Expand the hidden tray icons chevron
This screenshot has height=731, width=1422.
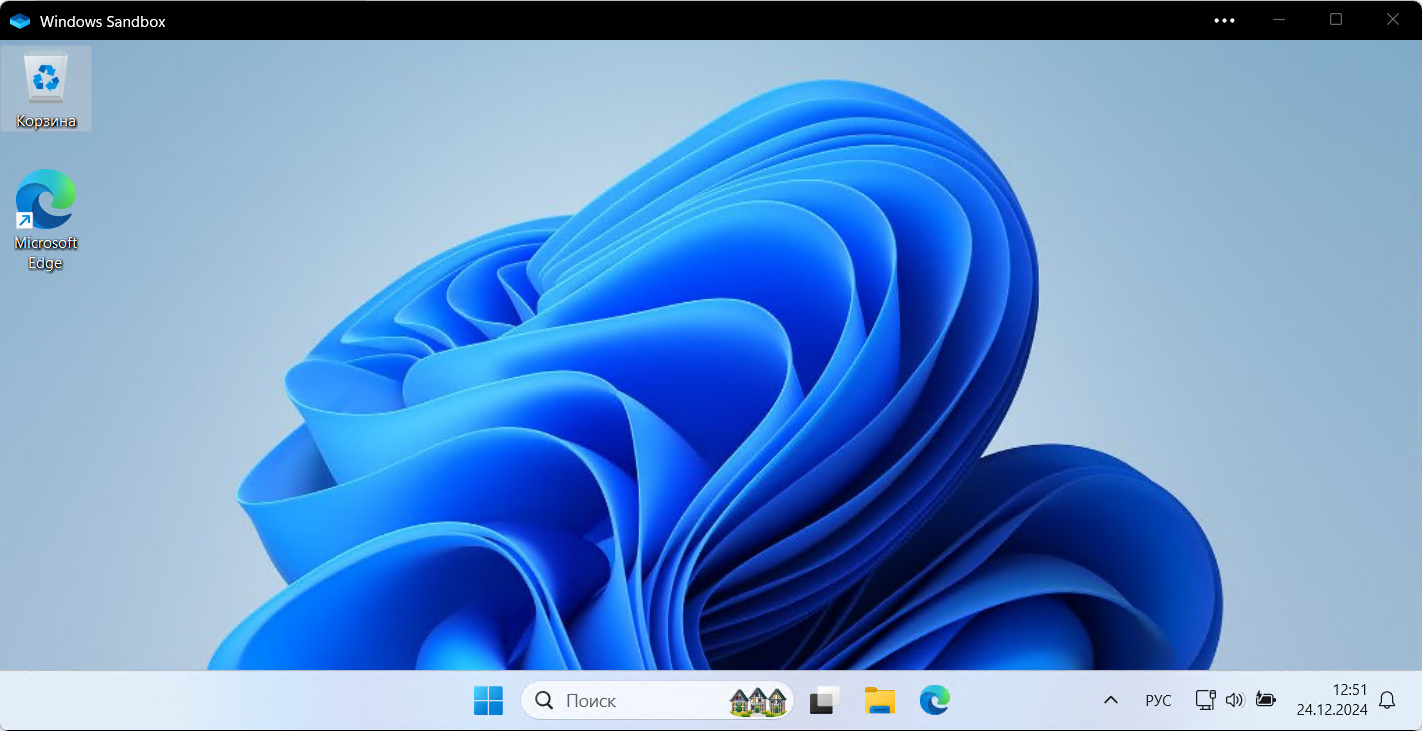1110,701
